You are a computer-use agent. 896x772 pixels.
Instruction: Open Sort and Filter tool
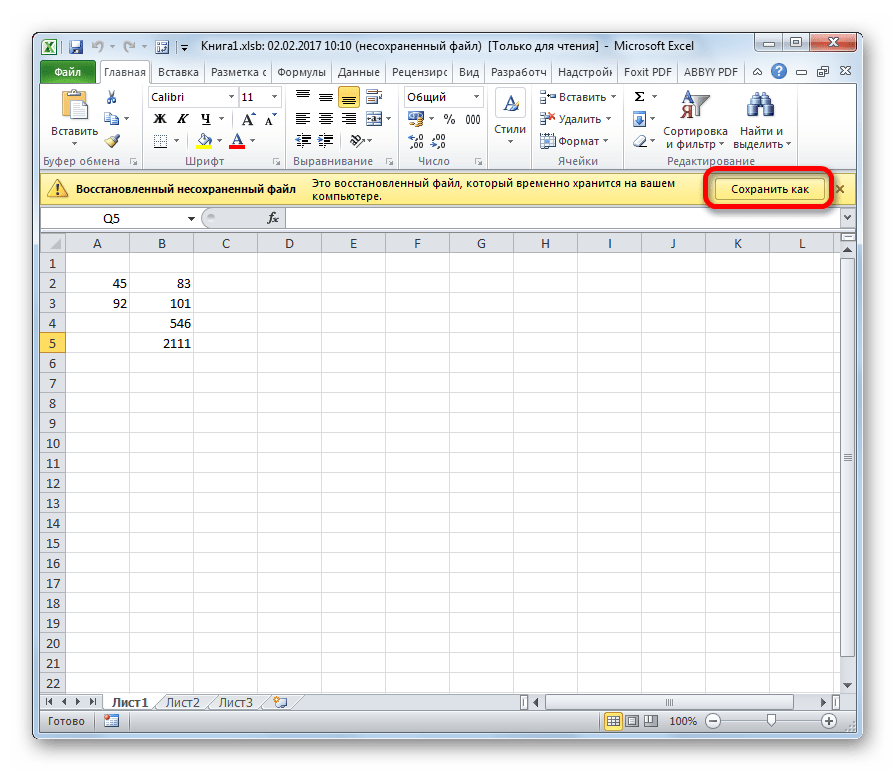click(694, 120)
